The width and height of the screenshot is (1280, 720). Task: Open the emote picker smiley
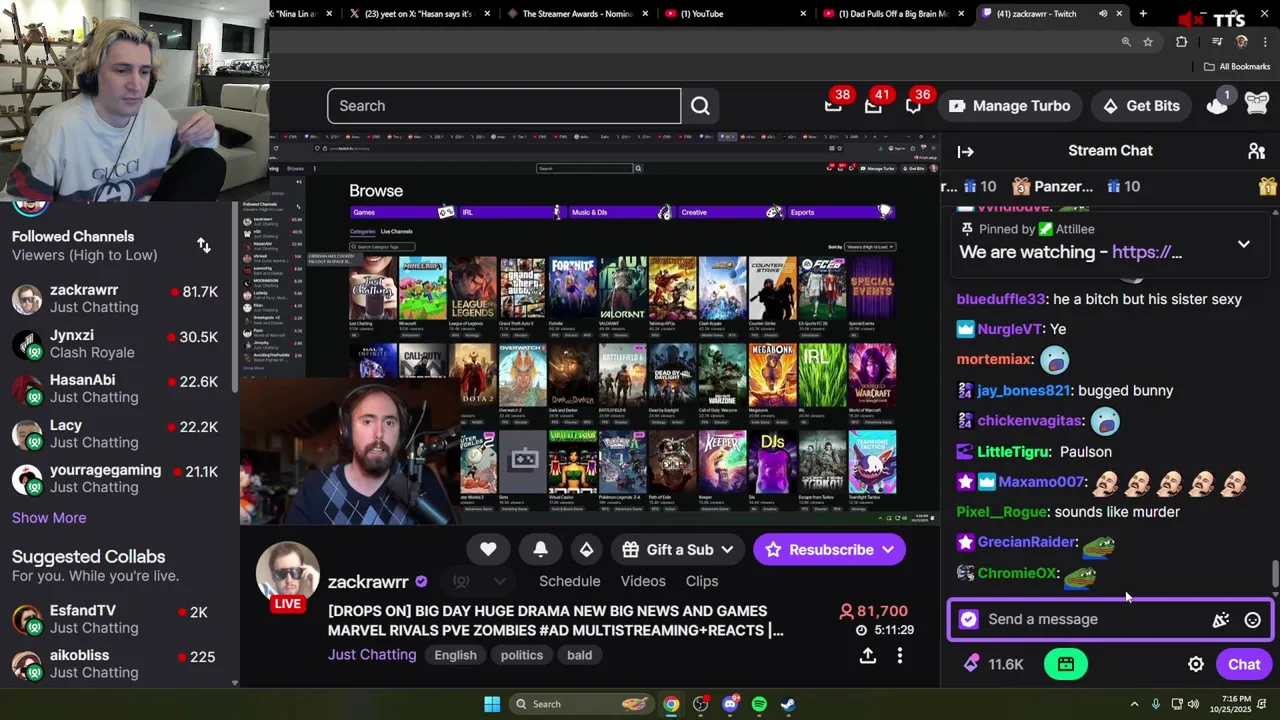coord(1252,620)
